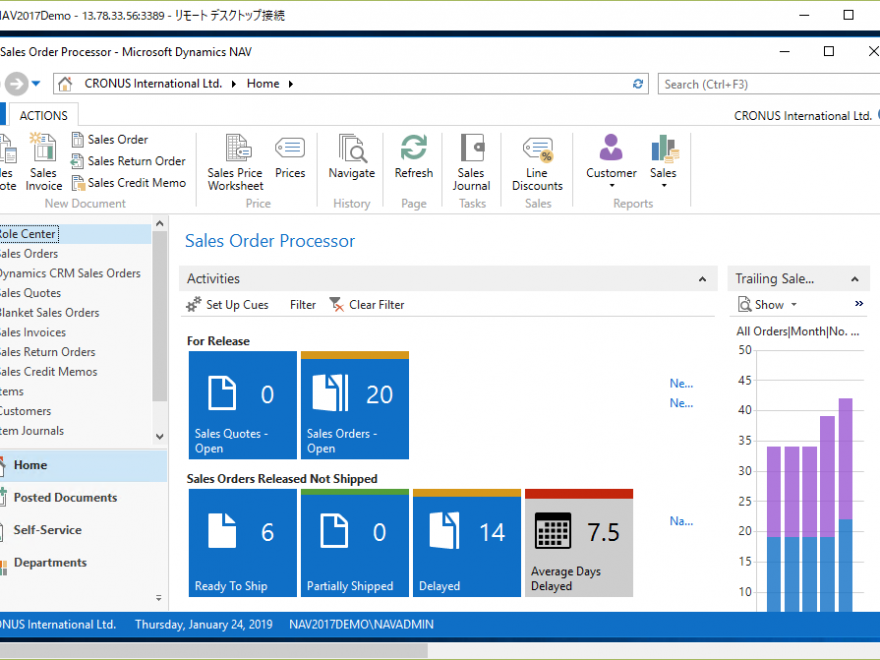Viewport: 880px width, 660px height.
Task: Click the refresh icon in the address bar
Action: pyautogui.click(x=638, y=84)
